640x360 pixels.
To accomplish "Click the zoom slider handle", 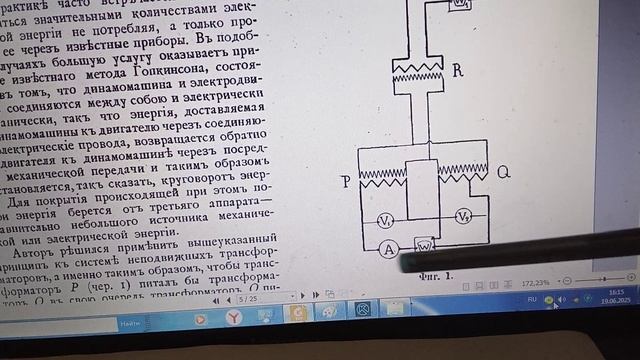I will tap(604, 279).
